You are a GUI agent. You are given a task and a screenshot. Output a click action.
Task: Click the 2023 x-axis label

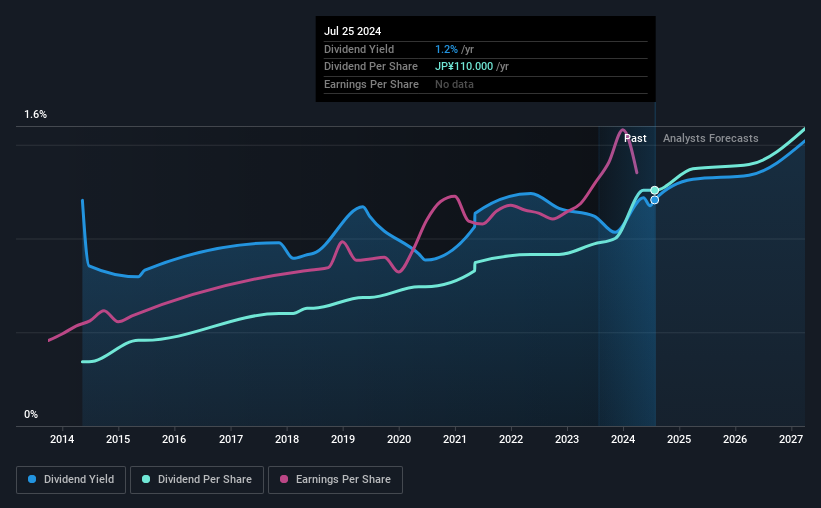[567, 439]
